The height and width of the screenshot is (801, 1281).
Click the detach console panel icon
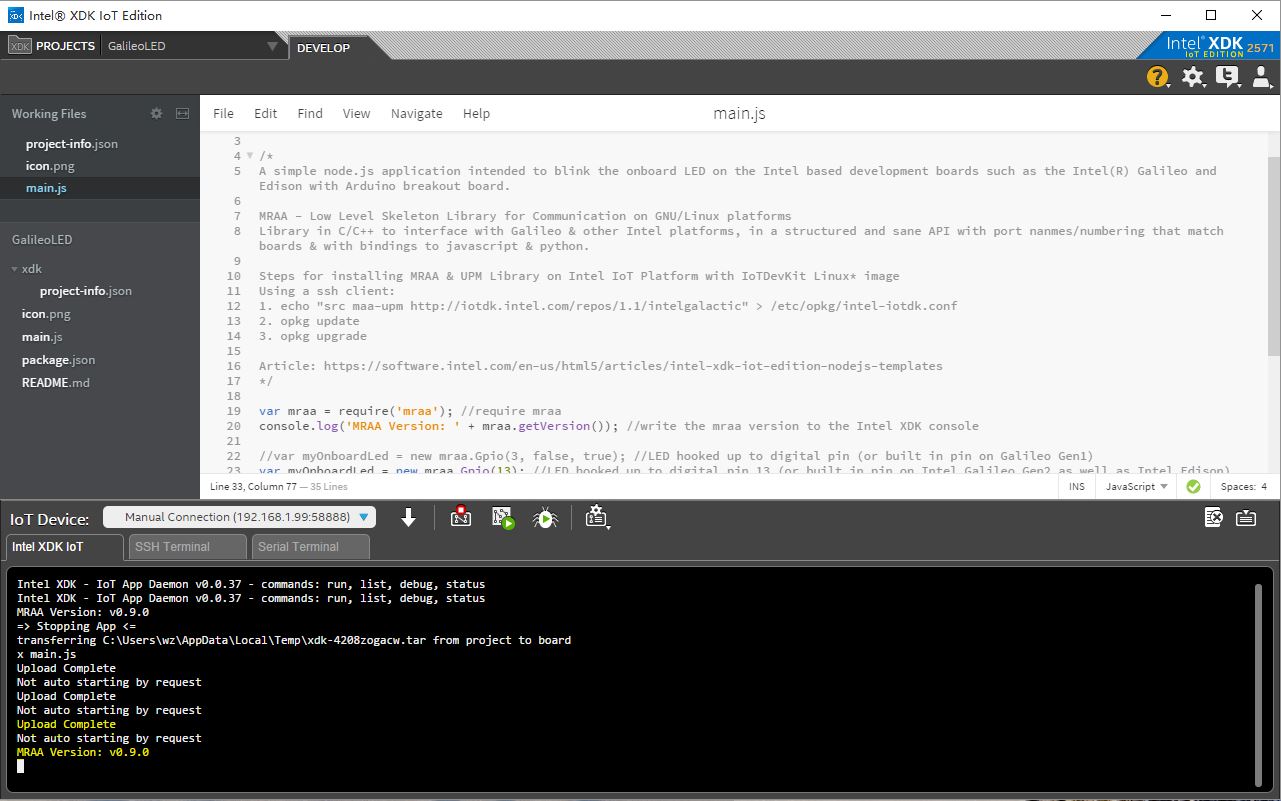coord(1246,517)
